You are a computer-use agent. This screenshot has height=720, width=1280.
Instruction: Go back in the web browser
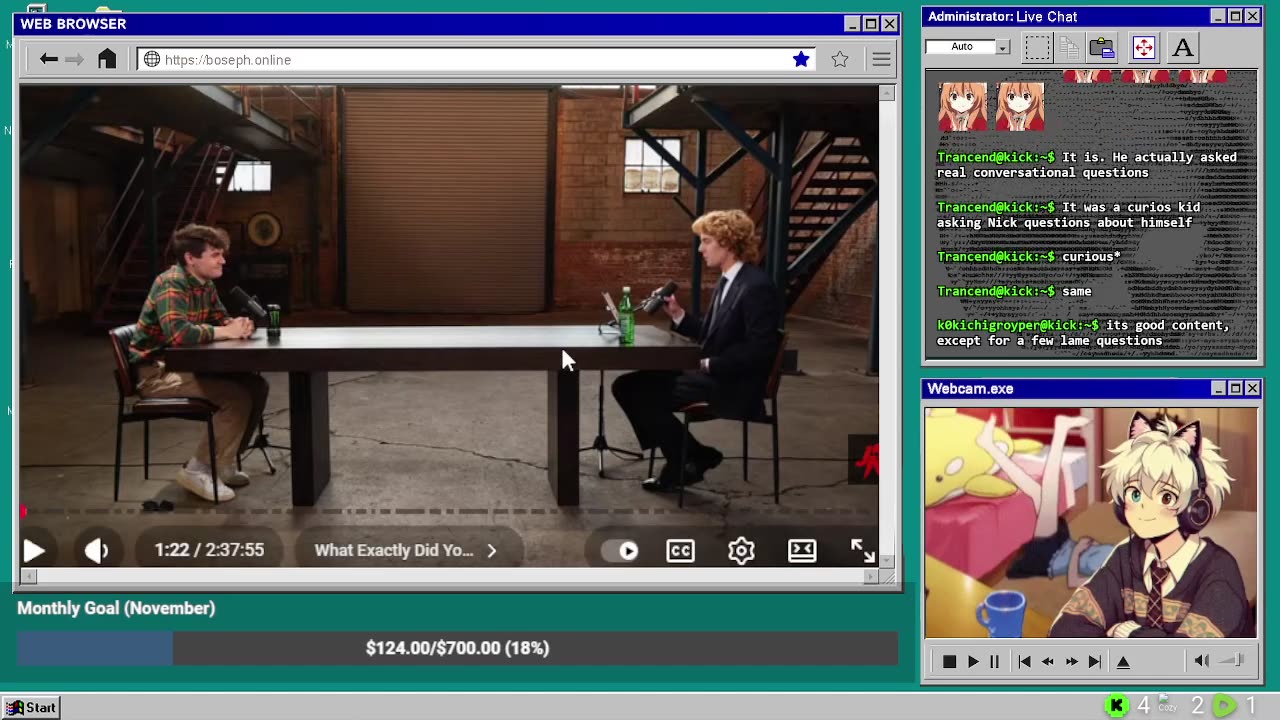[x=48, y=60]
